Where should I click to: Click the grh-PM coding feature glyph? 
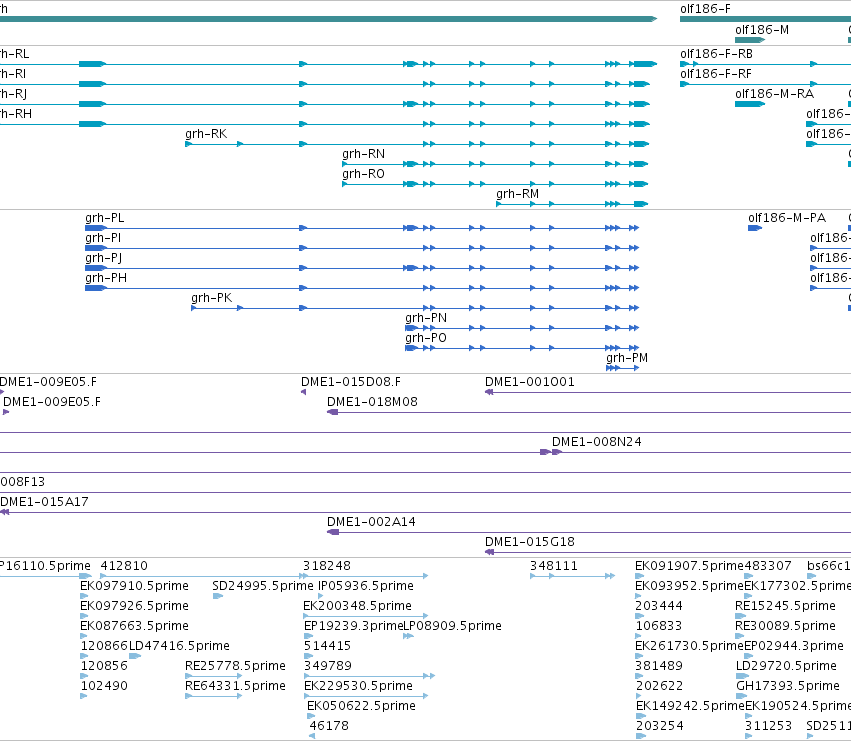(623, 368)
